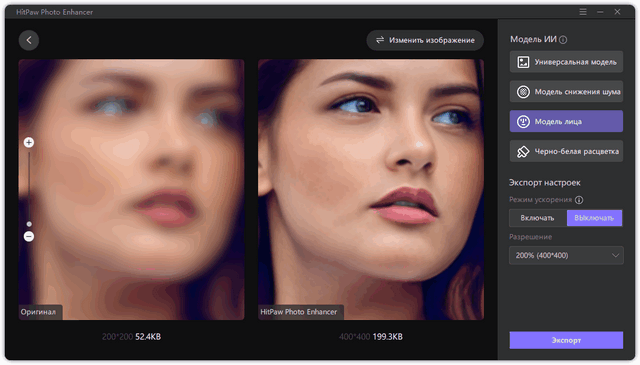
Task: Turn off acceleration with Выключать
Action: (x=594, y=218)
